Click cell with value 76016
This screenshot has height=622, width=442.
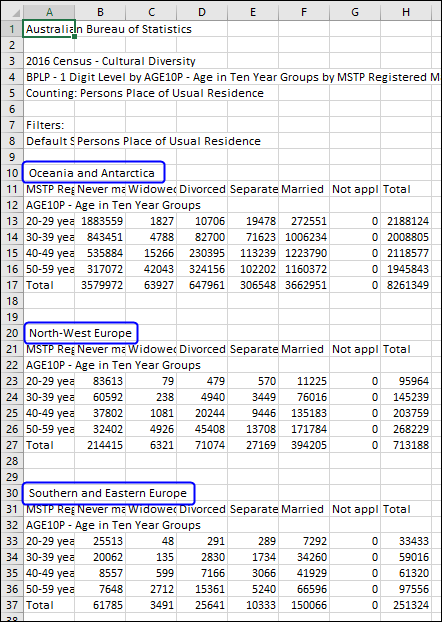click(x=304, y=397)
